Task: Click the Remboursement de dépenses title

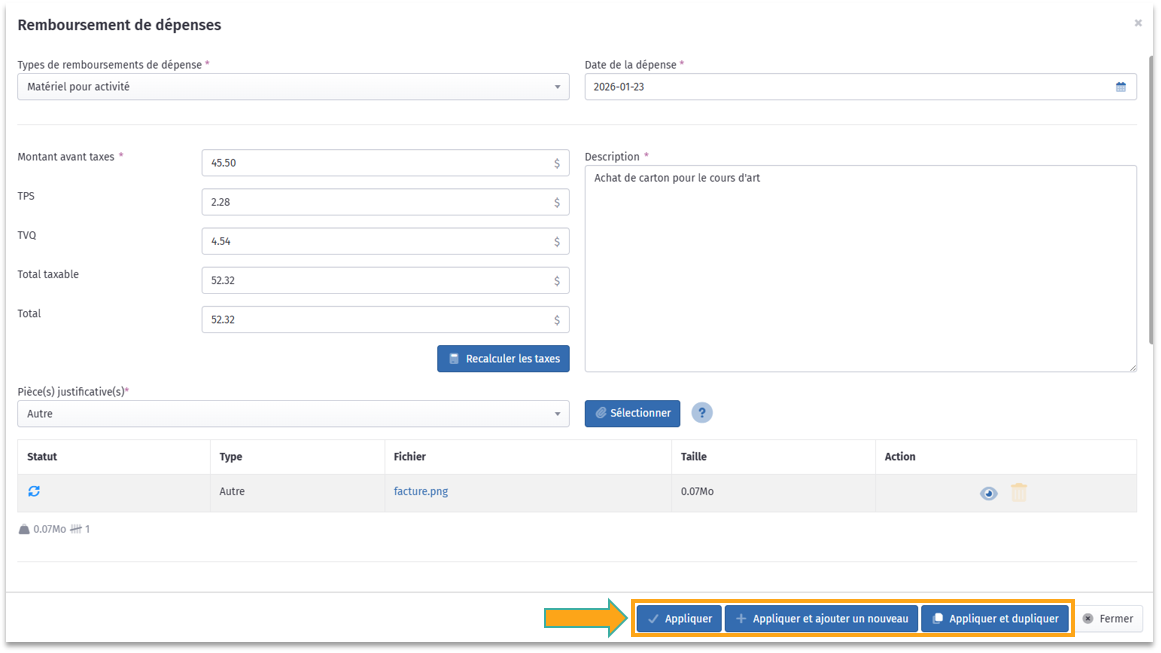Action: 119,25
